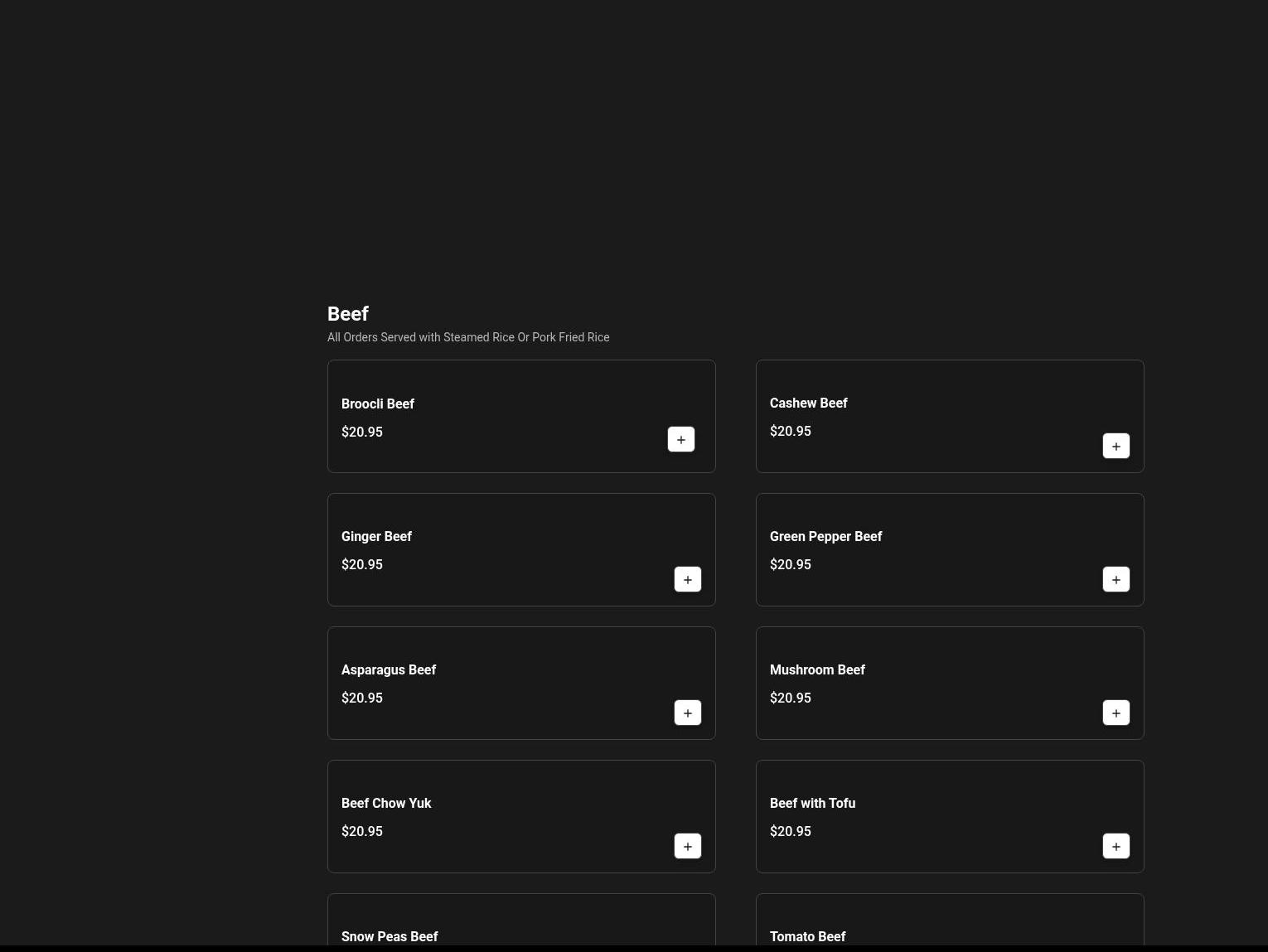The width and height of the screenshot is (1268, 952).
Task: Select the Green Pepper Beef title
Action: tap(825, 536)
